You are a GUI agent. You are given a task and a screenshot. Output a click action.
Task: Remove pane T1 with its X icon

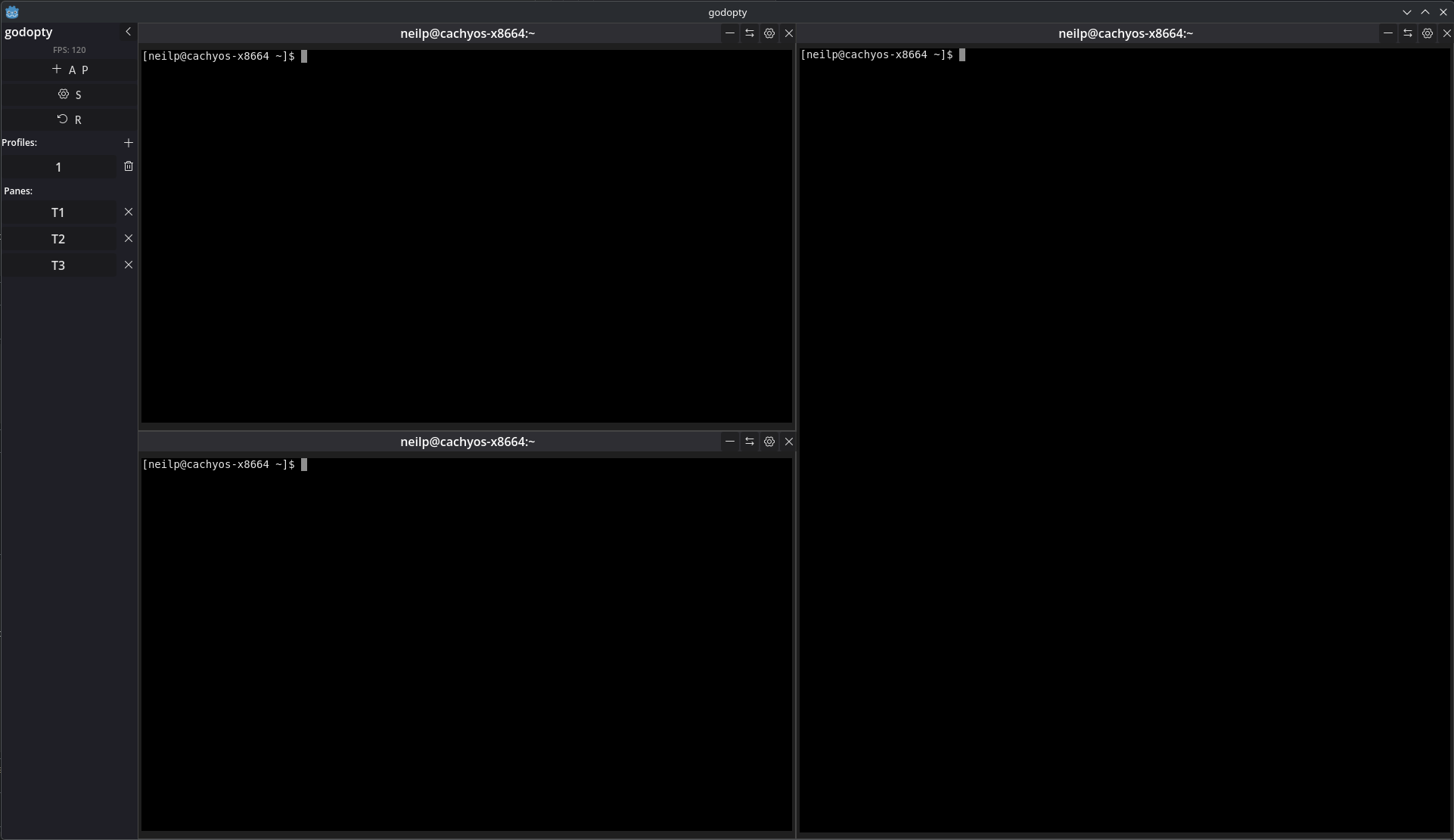pyautogui.click(x=128, y=212)
